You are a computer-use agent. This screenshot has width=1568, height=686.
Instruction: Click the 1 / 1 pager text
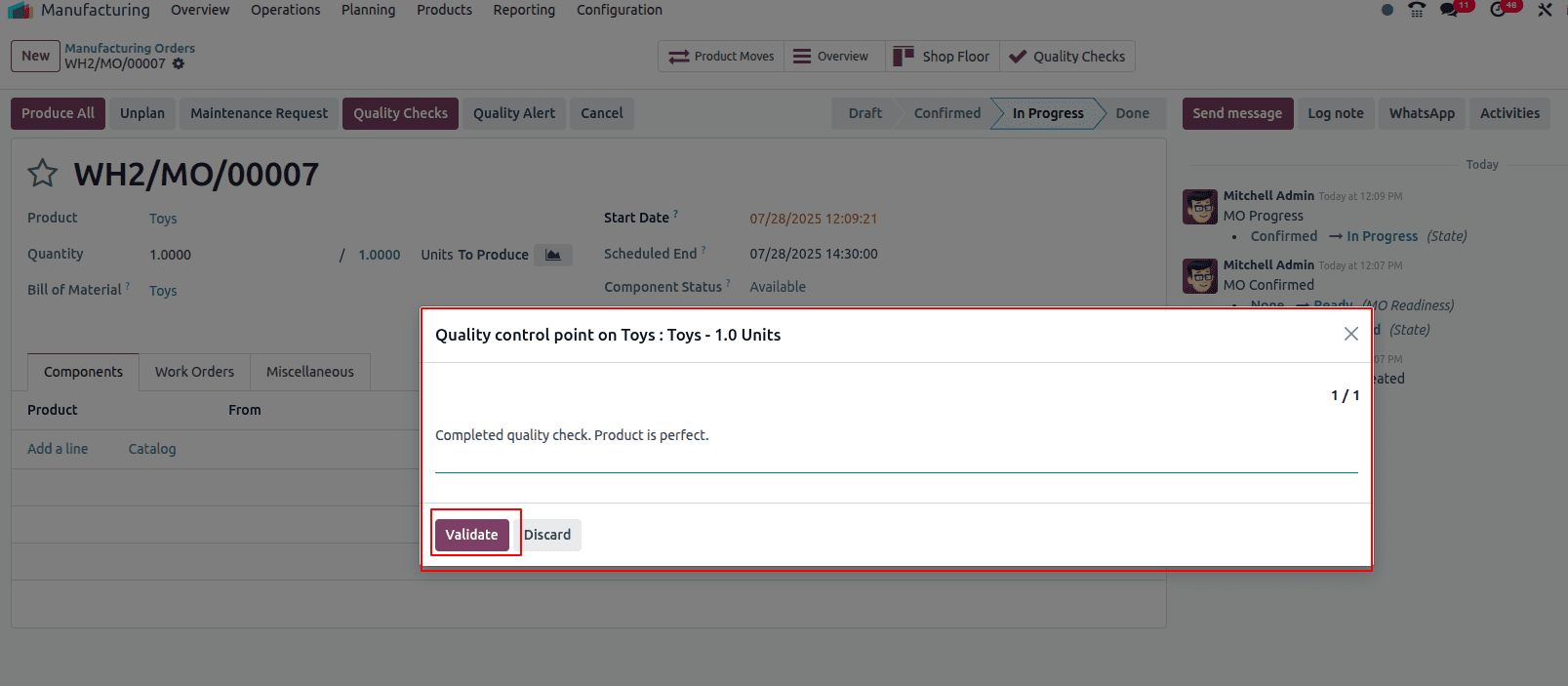1345,395
